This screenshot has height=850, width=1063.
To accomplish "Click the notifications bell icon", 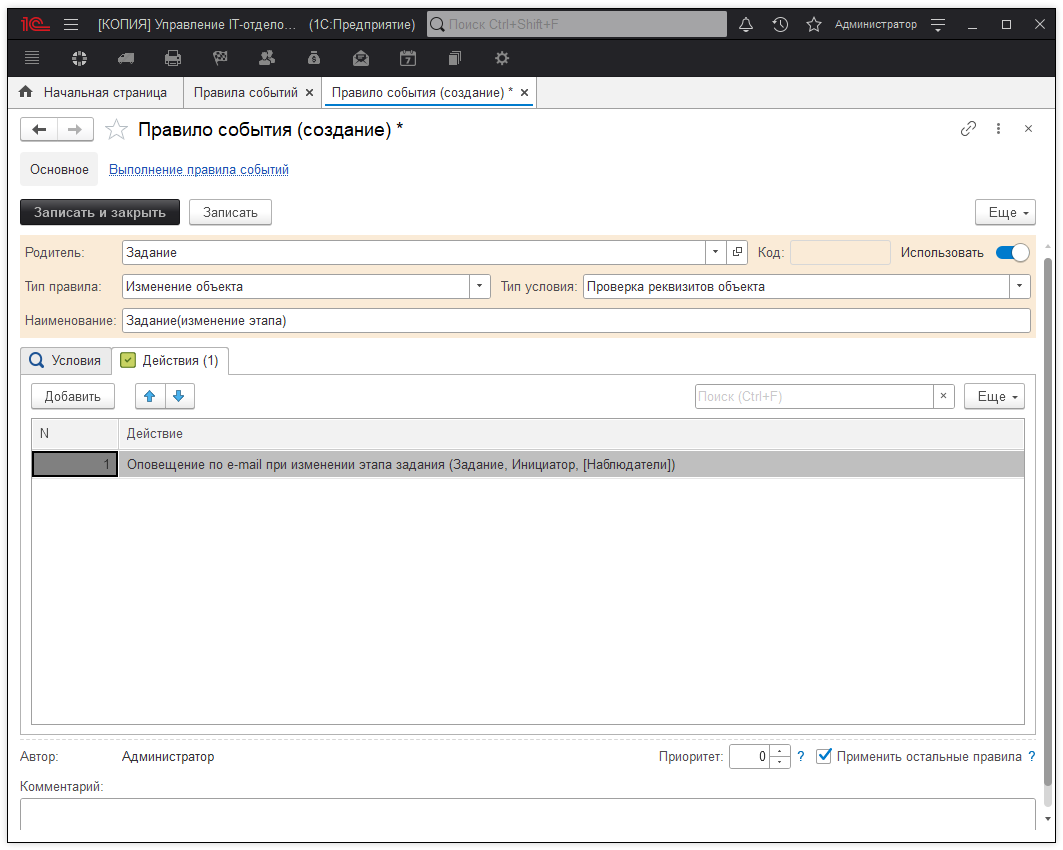I will (746, 24).
